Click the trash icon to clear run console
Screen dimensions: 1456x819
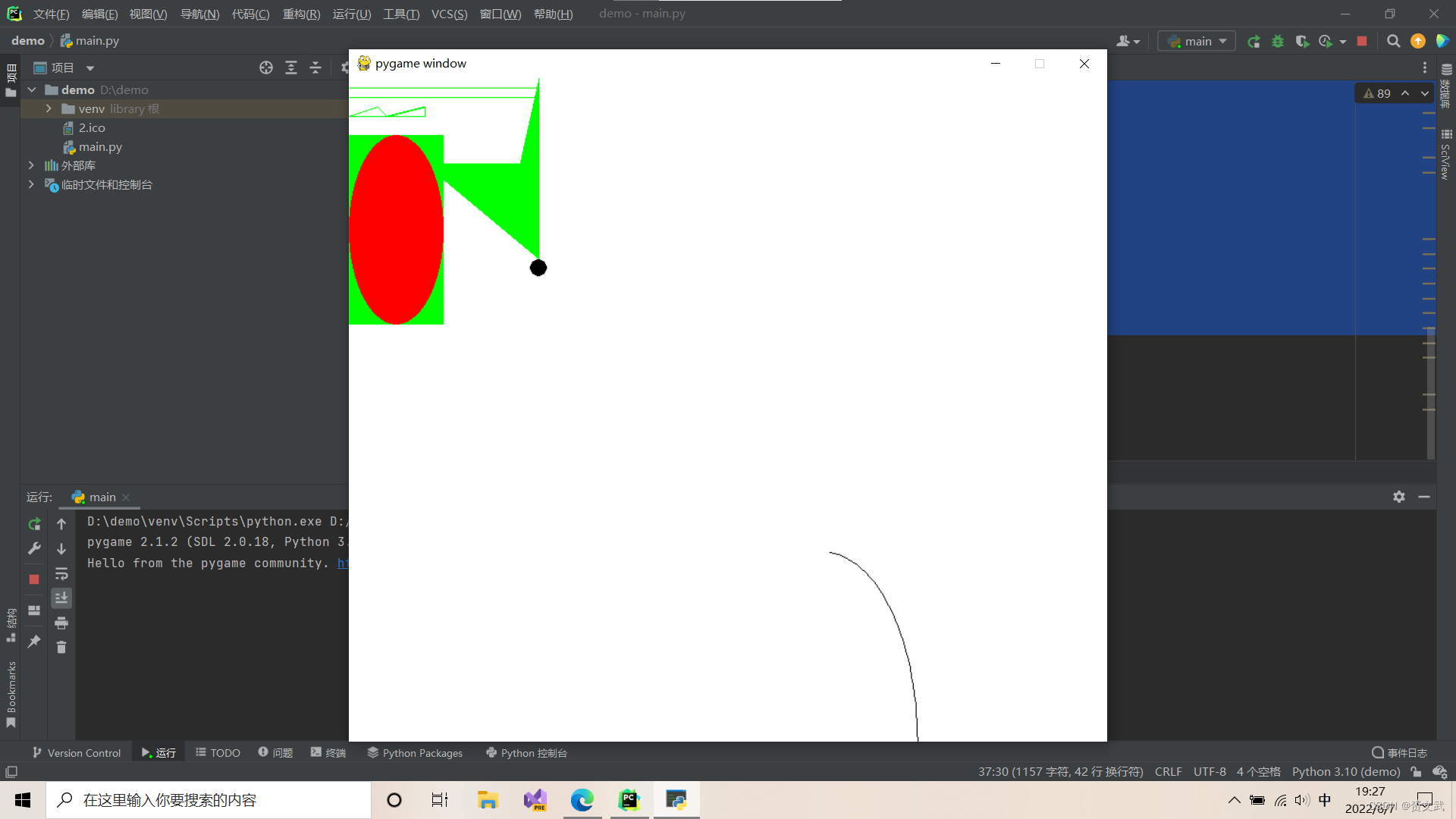(x=61, y=647)
